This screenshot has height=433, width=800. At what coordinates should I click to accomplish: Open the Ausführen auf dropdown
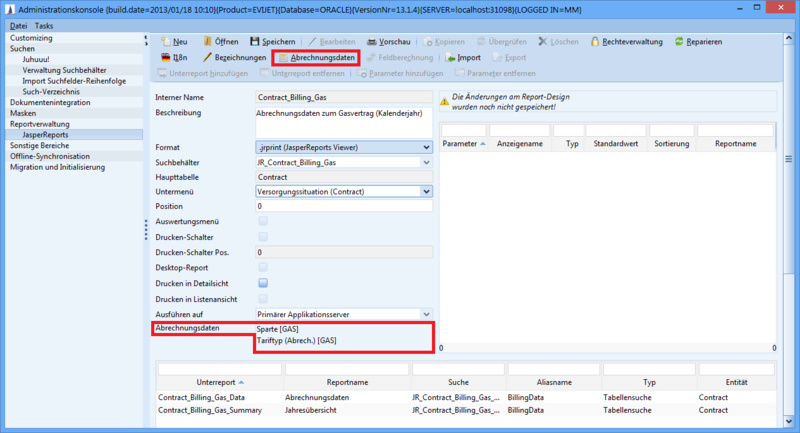(426, 313)
